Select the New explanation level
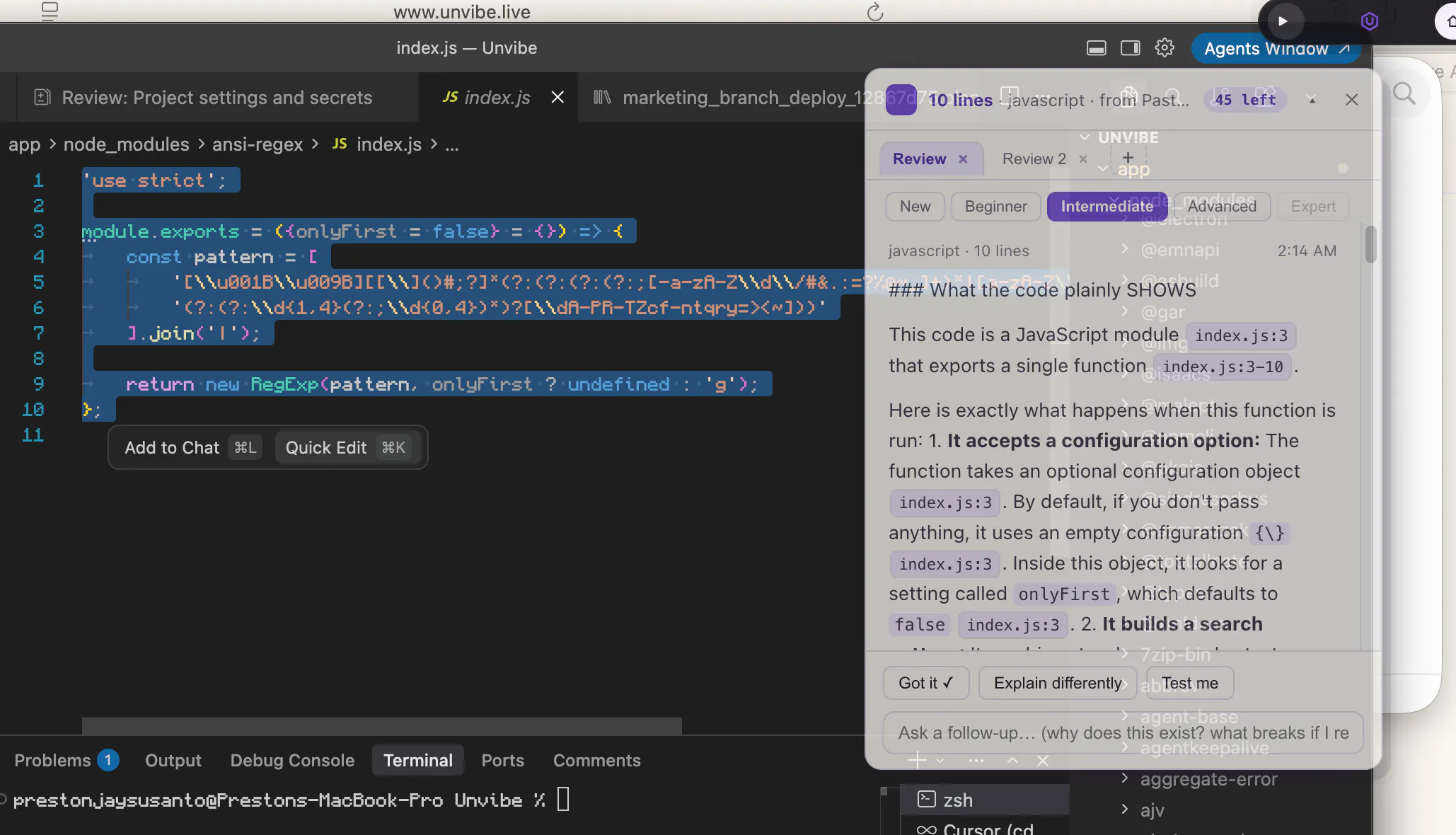 click(915, 207)
